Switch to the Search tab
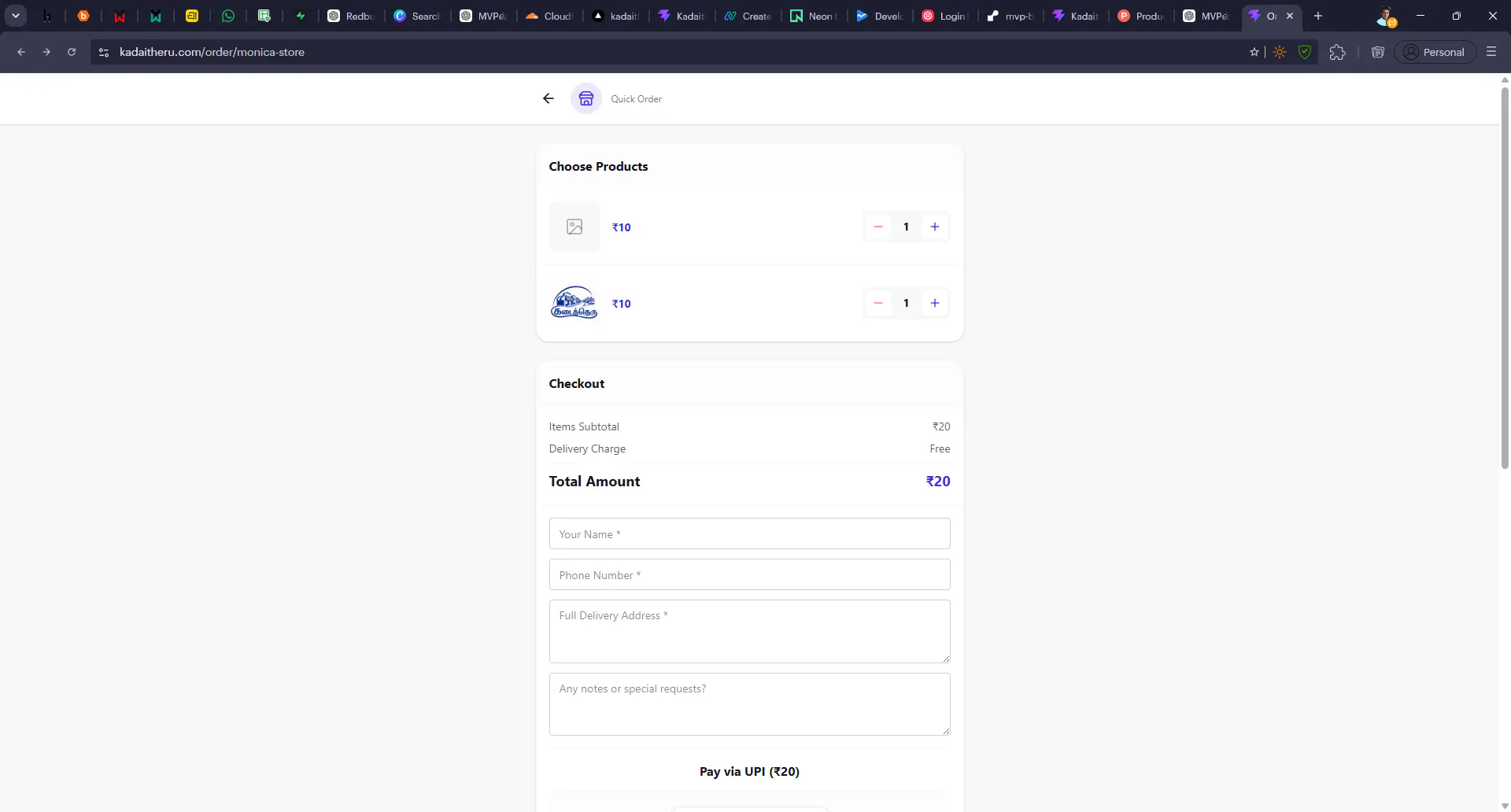This screenshot has width=1511, height=812. tap(417, 16)
